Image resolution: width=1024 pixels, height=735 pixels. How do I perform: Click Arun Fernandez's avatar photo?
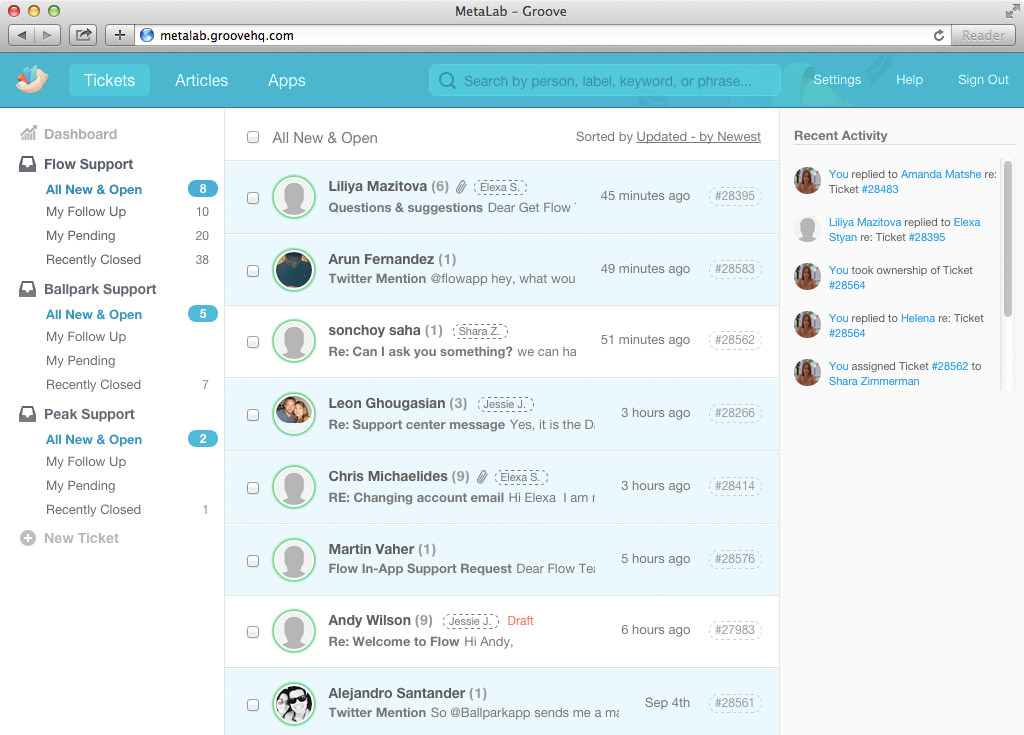click(x=294, y=269)
